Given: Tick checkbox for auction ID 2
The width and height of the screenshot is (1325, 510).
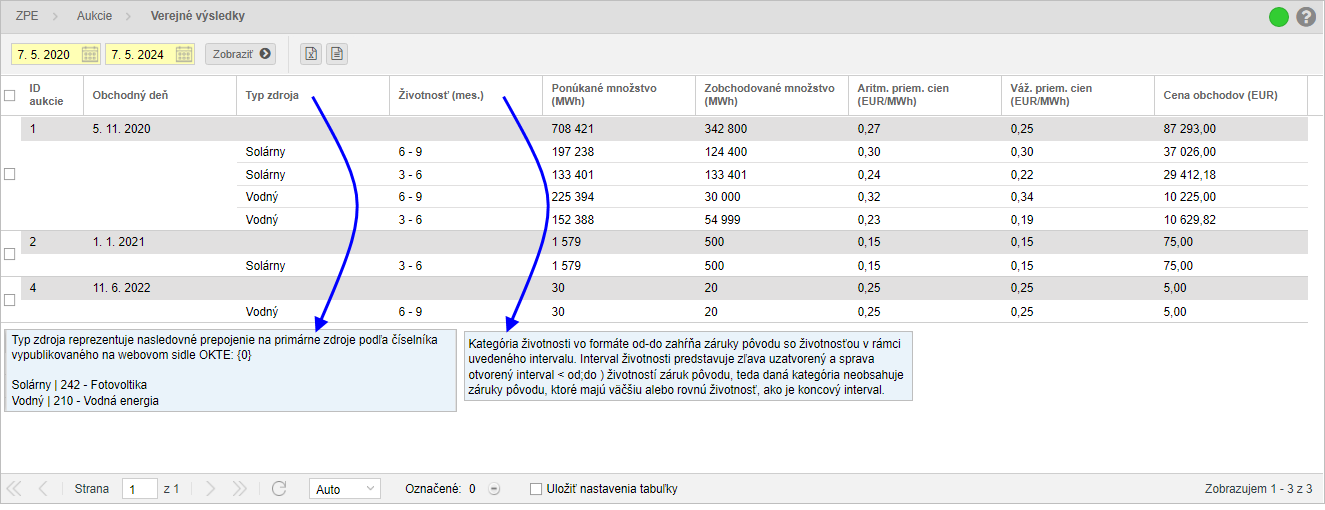Looking at the screenshot, I should 10,254.
